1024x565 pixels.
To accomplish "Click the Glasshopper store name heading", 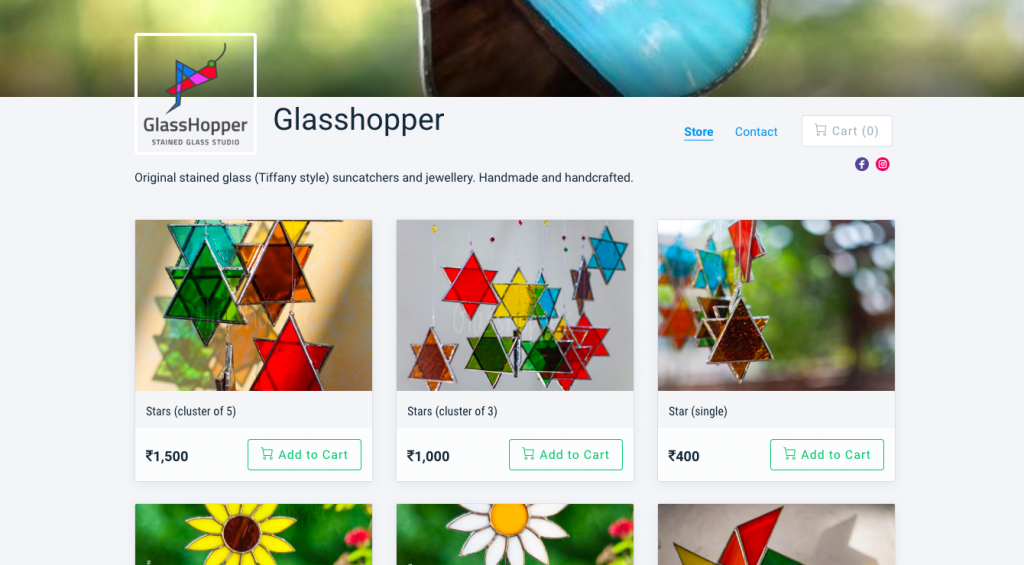I will click(x=358, y=120).
